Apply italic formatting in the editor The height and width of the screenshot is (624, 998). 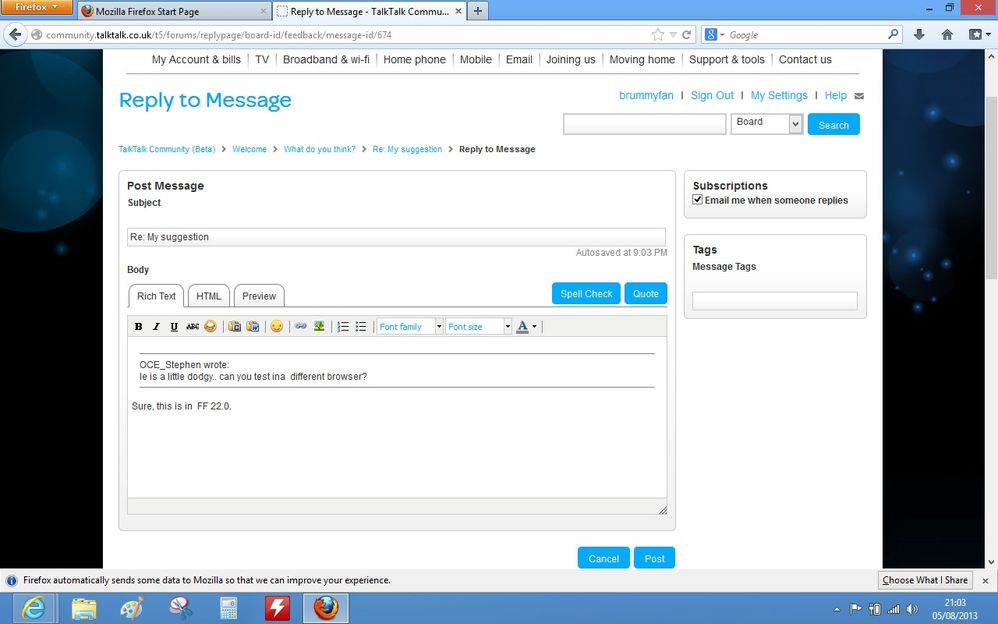156,327
